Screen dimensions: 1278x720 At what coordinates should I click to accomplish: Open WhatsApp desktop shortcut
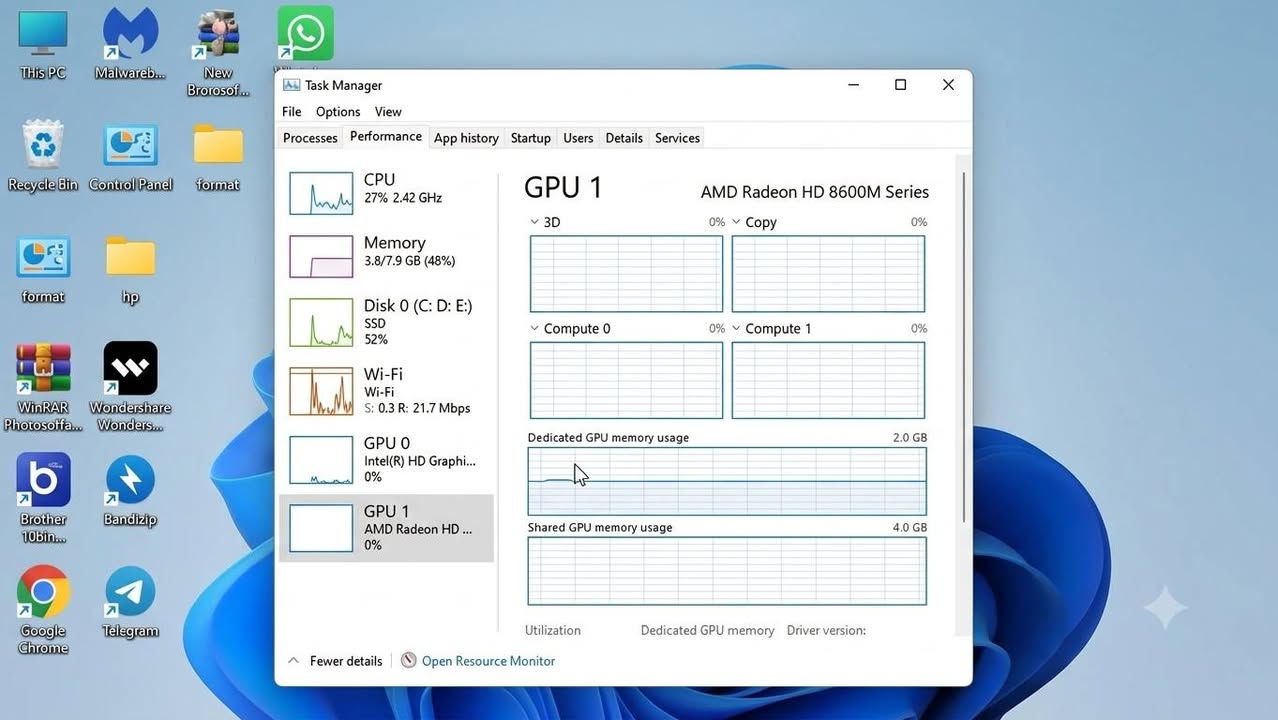[x=305, y=34]
